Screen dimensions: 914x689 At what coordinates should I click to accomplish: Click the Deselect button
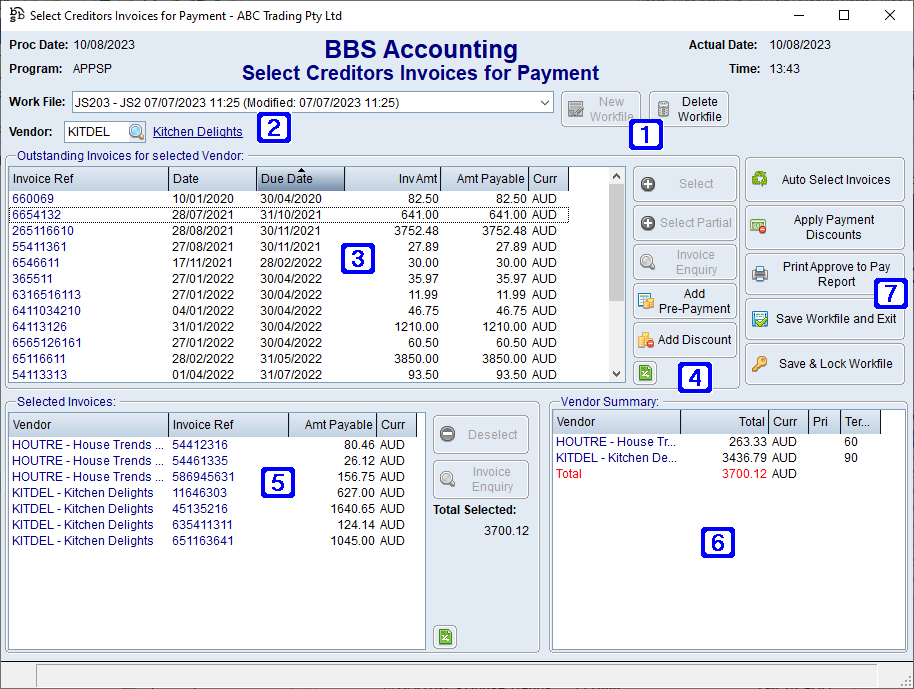pos(480,434)
